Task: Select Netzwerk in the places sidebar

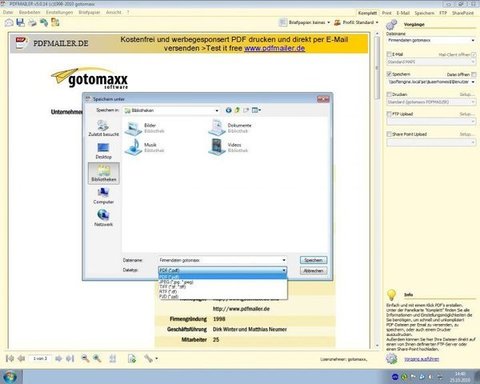Action: tap(103, 218)
